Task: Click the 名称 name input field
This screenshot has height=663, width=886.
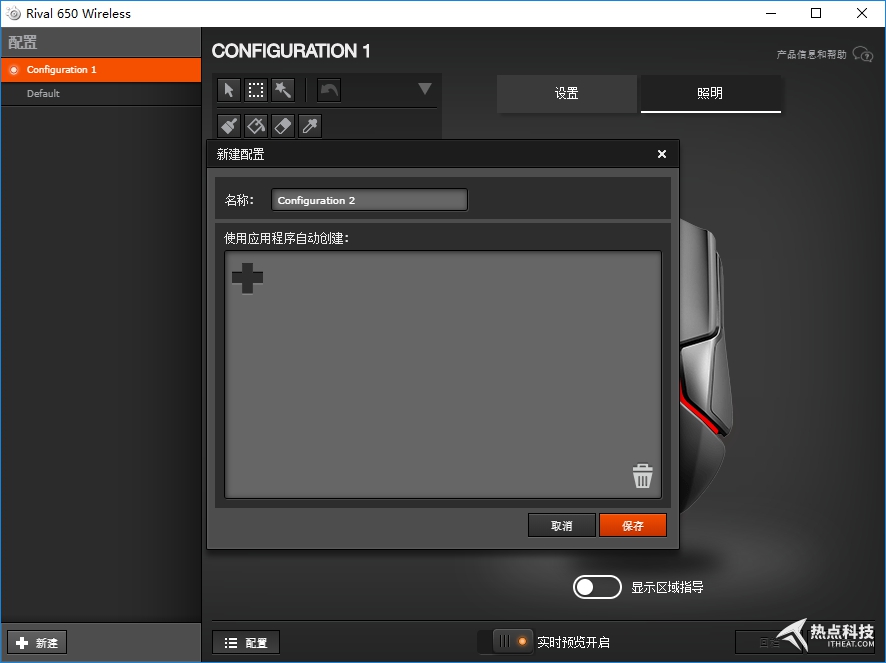Action: tap(369, 200)
